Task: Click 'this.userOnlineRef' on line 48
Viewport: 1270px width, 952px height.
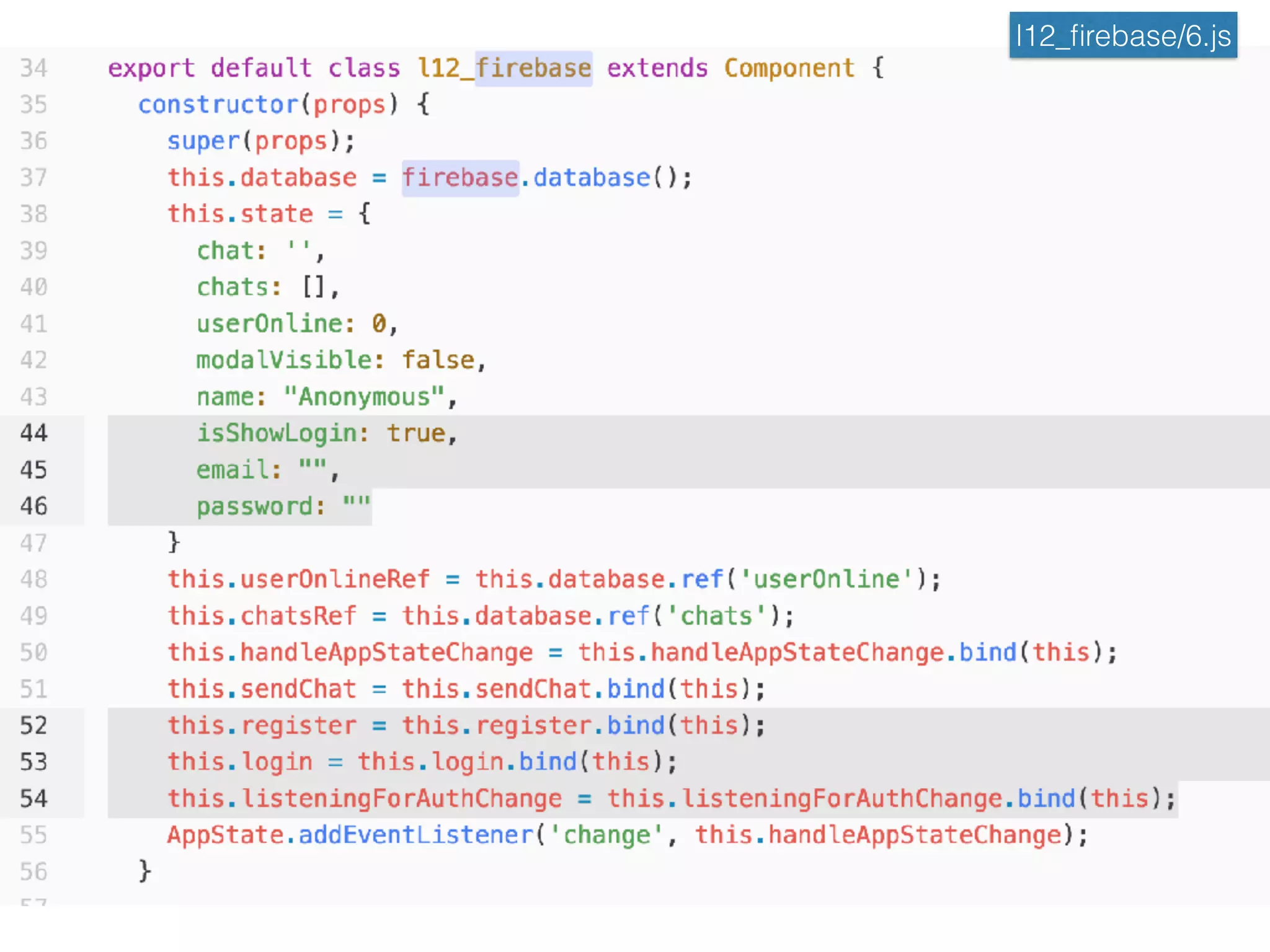Action: coord(298,580)
